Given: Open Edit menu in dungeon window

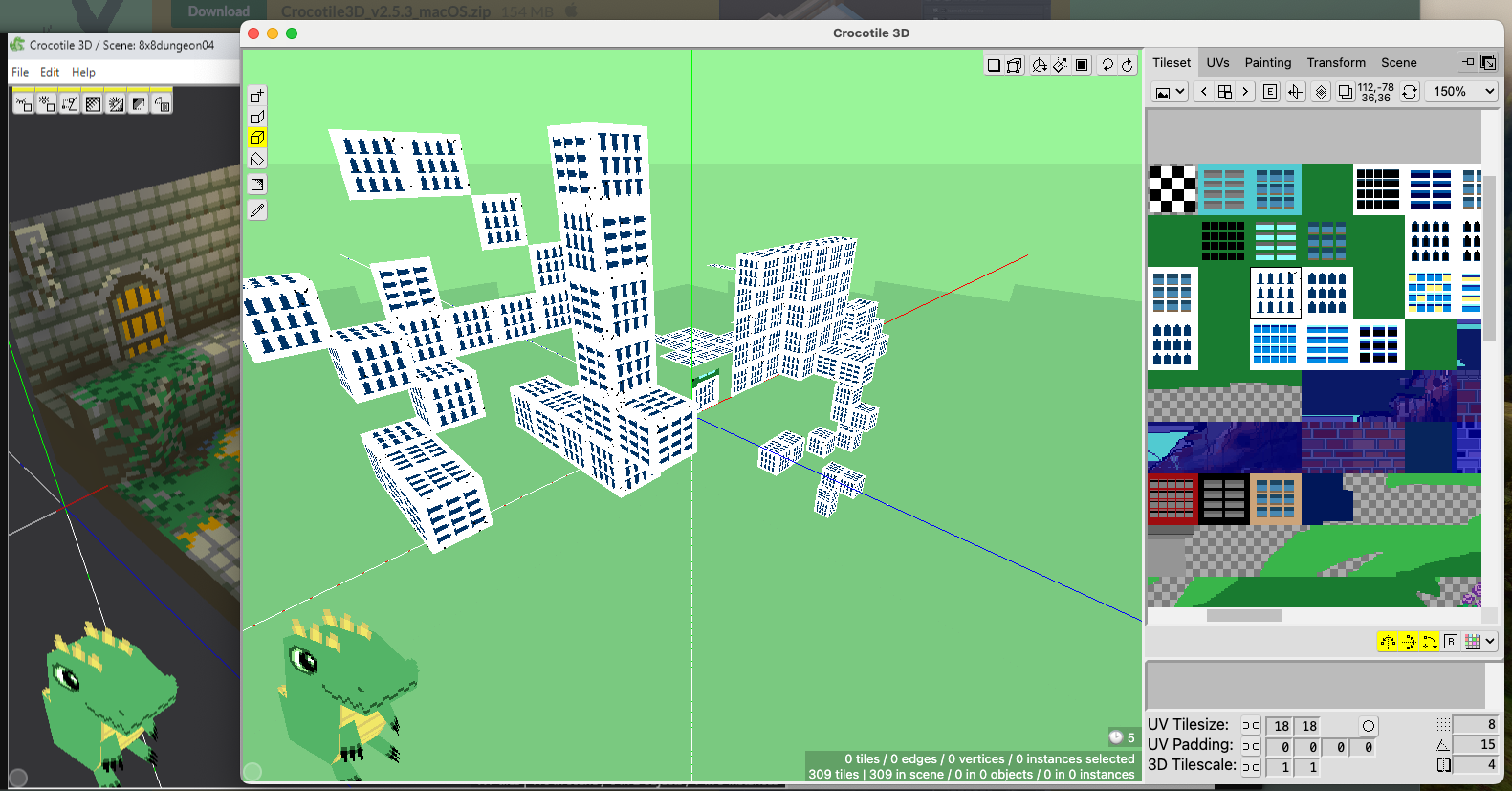Looking at the screenshot, I should click(x=50, y=72).
